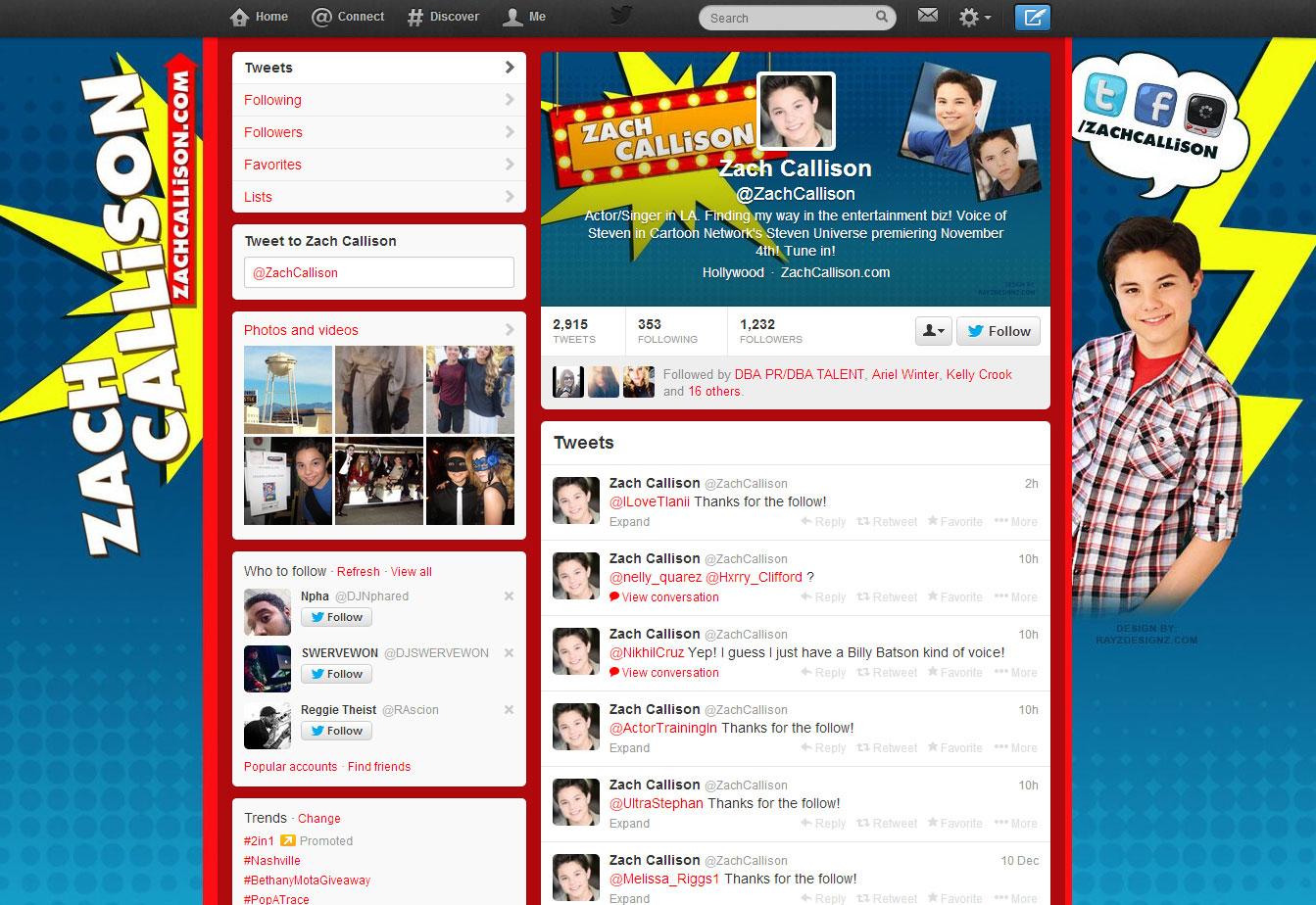Open the direct messages envelope icon
This screenshot has width=1316, height=905.
(x=927, y=17)
